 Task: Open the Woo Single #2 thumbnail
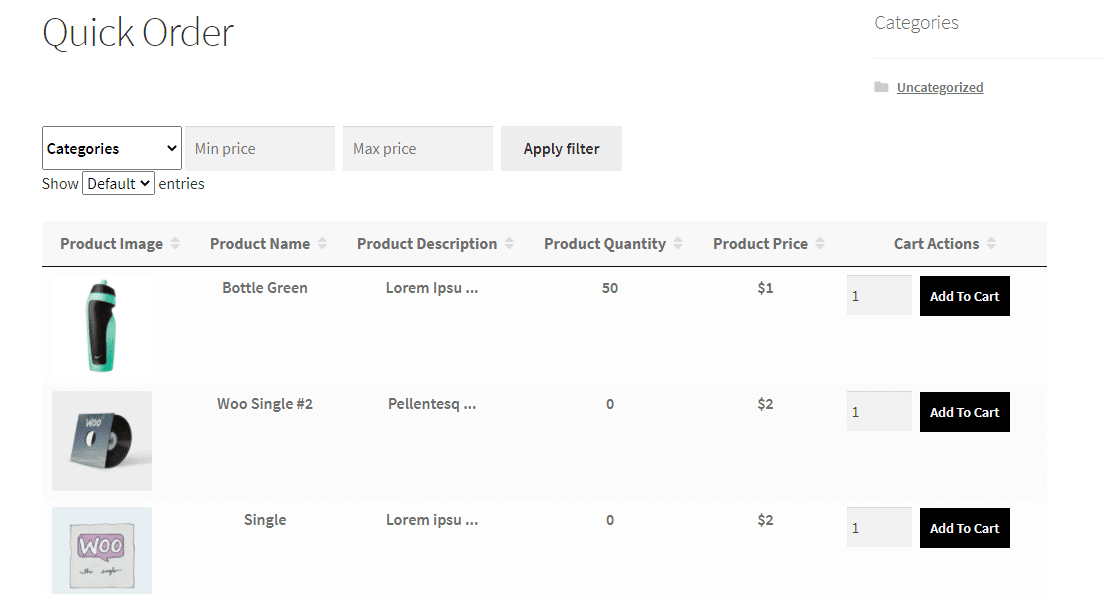point(101,440)
